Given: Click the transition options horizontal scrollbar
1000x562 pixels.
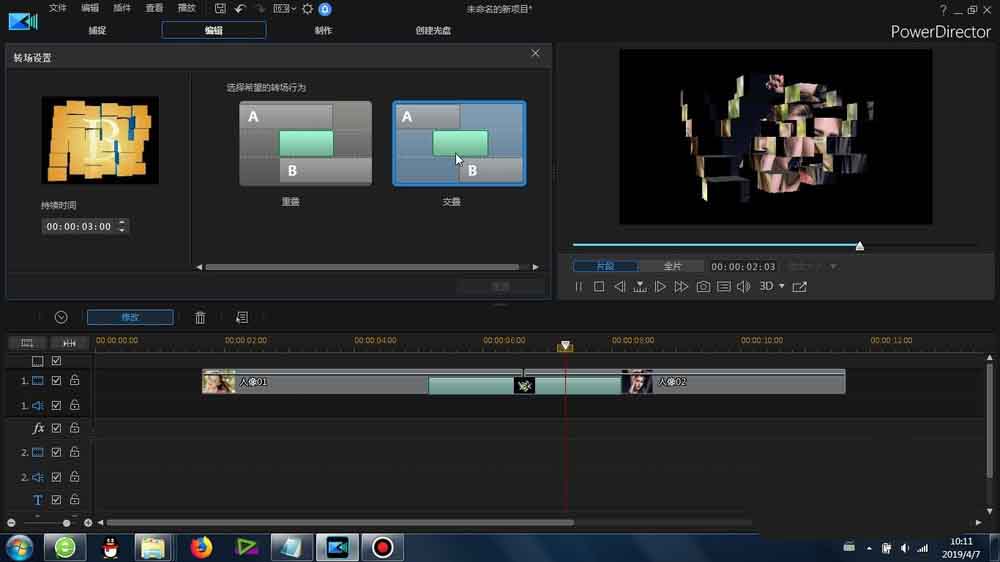Looking at the screenshot, I should 362,267.
